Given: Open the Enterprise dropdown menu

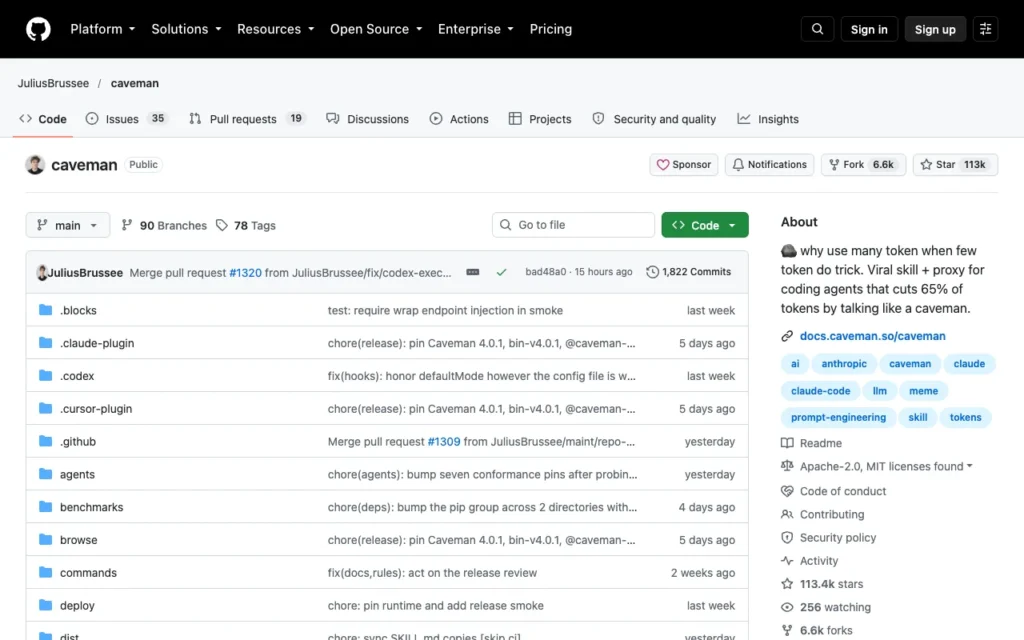Looking at the screenshot, I should pos(475,29).
